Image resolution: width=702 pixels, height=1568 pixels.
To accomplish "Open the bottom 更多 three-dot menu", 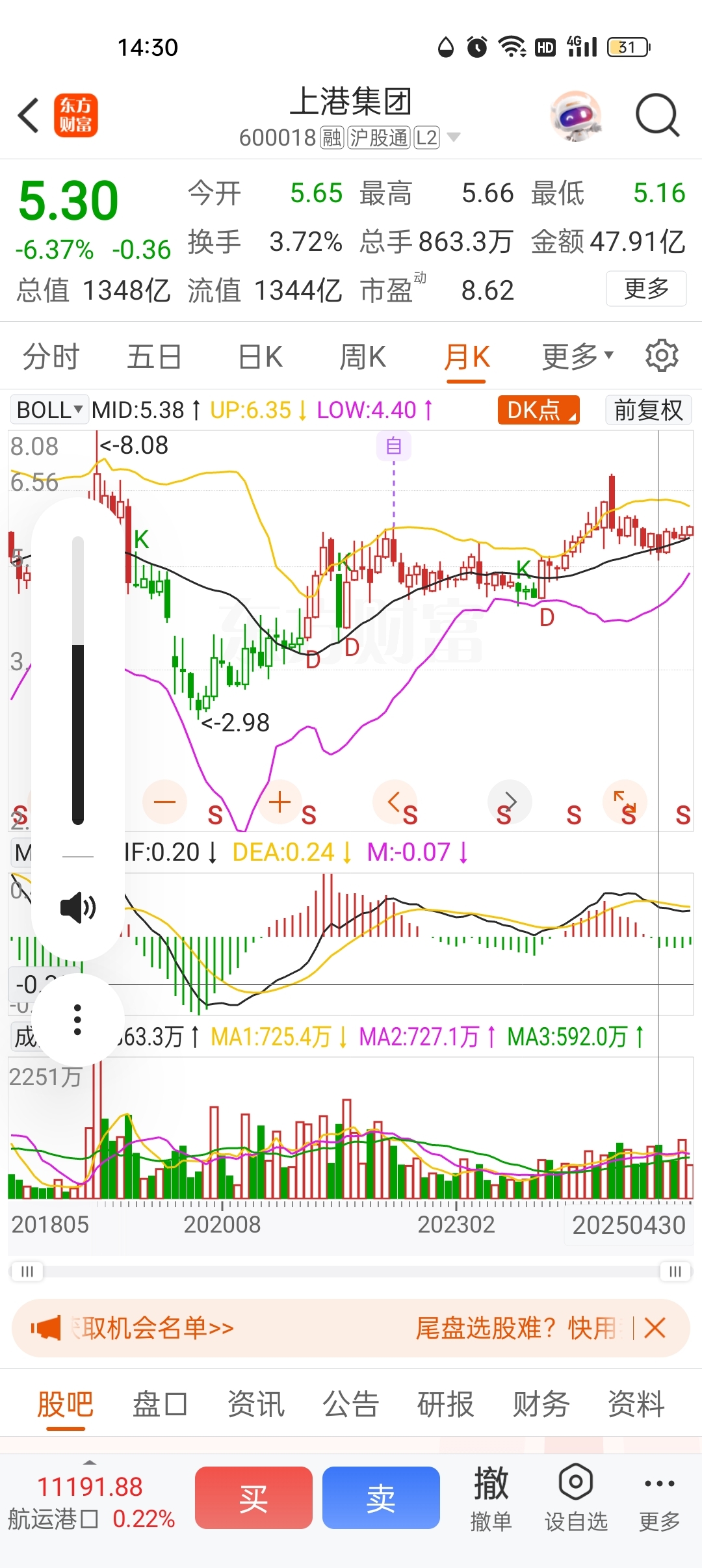I will (659, 1498).
